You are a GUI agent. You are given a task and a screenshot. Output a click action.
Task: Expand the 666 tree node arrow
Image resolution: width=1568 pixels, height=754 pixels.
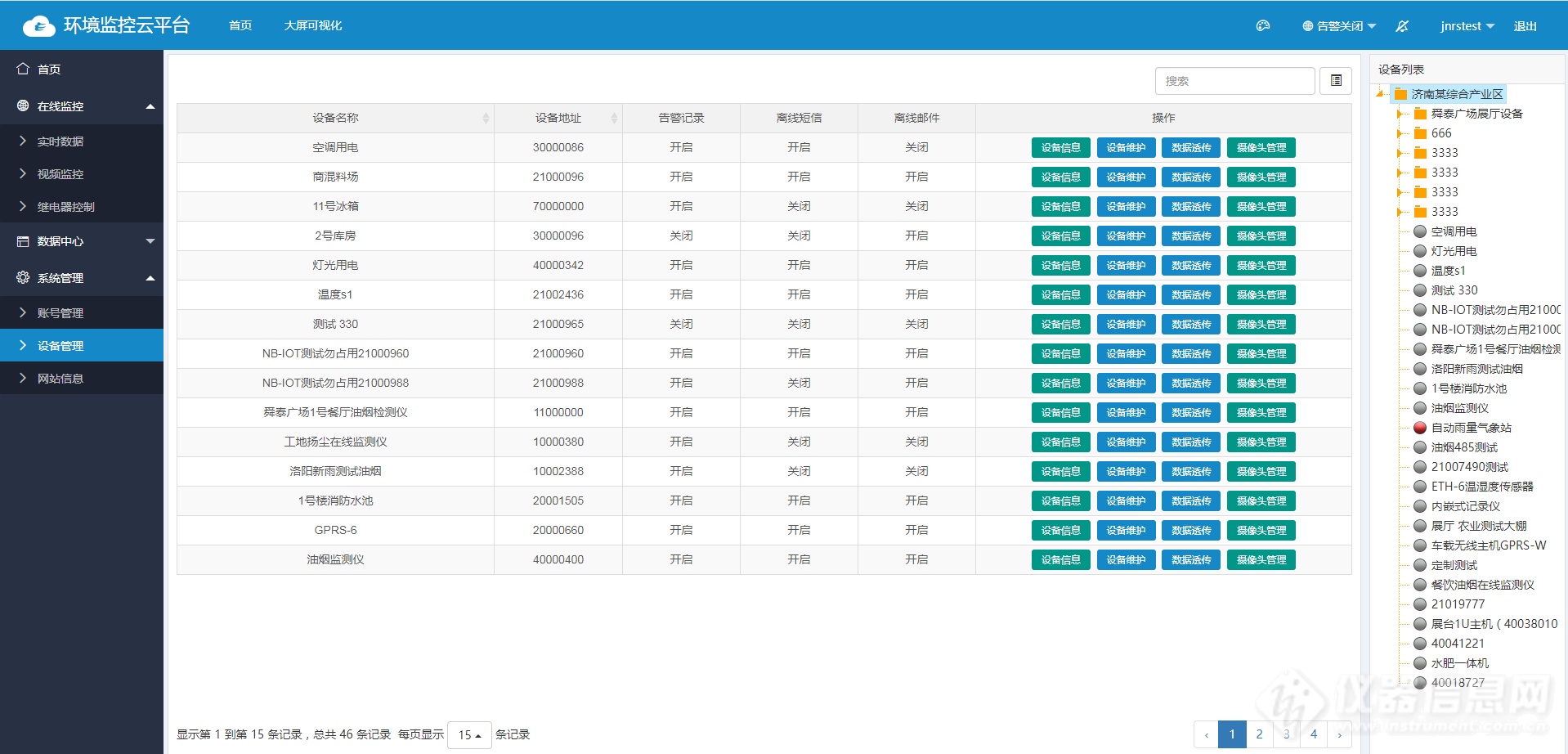[x=1400, y=133]
